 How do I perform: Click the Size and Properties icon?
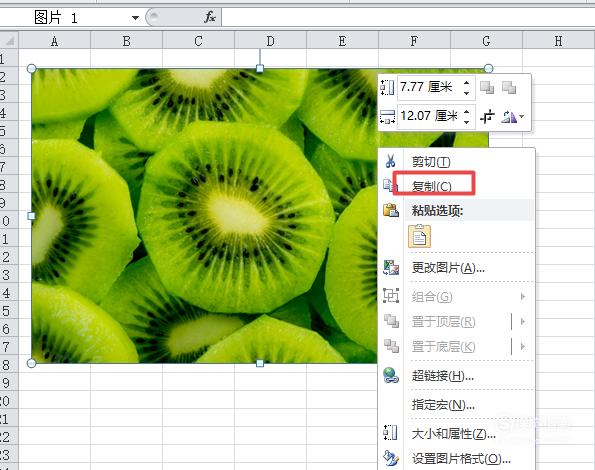click(x=390, y=433)
